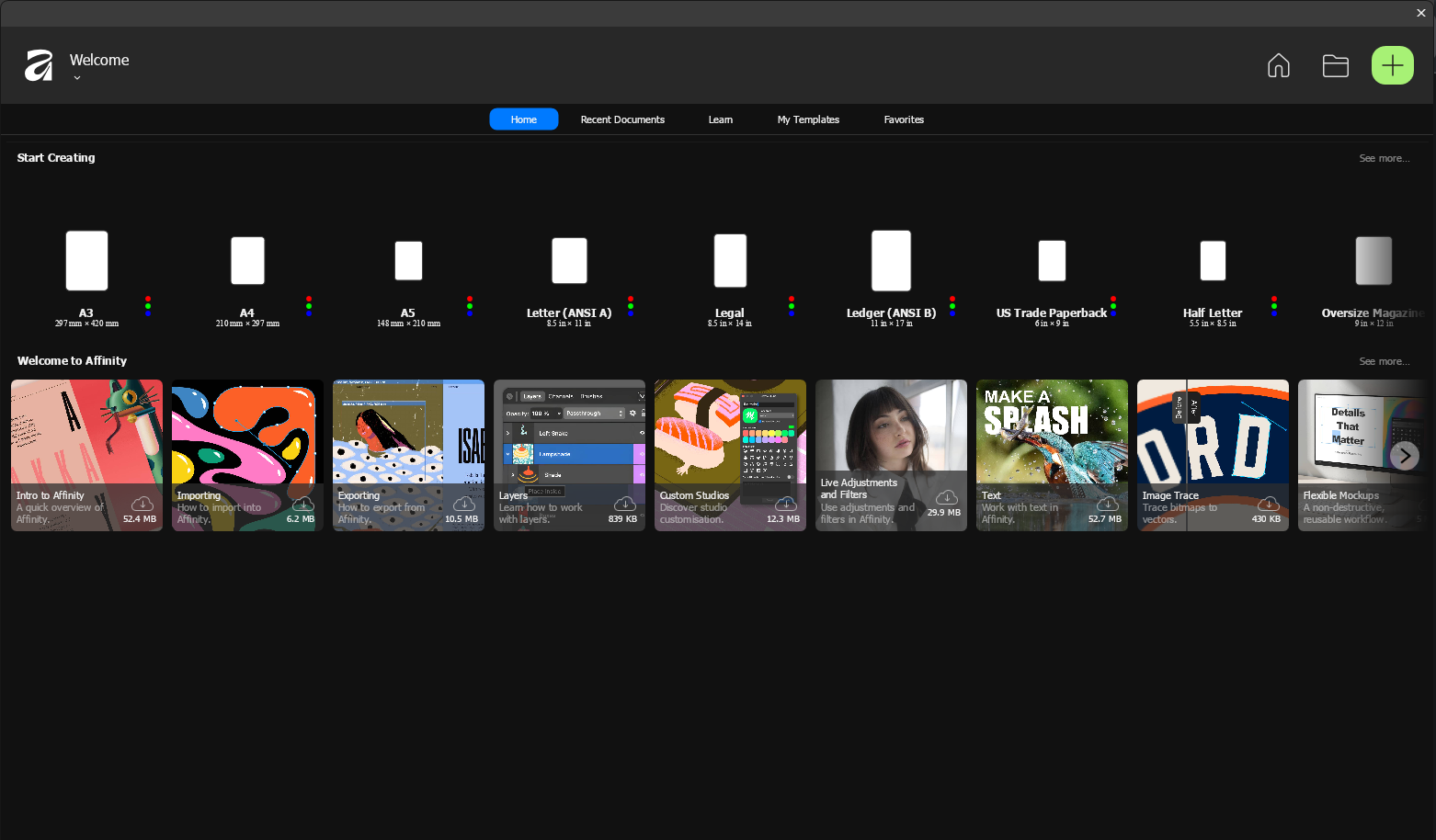Click the "210 mm × 297 mm" dimensions text
Viewport: 1436px width, 840px height.
point(247,324)
